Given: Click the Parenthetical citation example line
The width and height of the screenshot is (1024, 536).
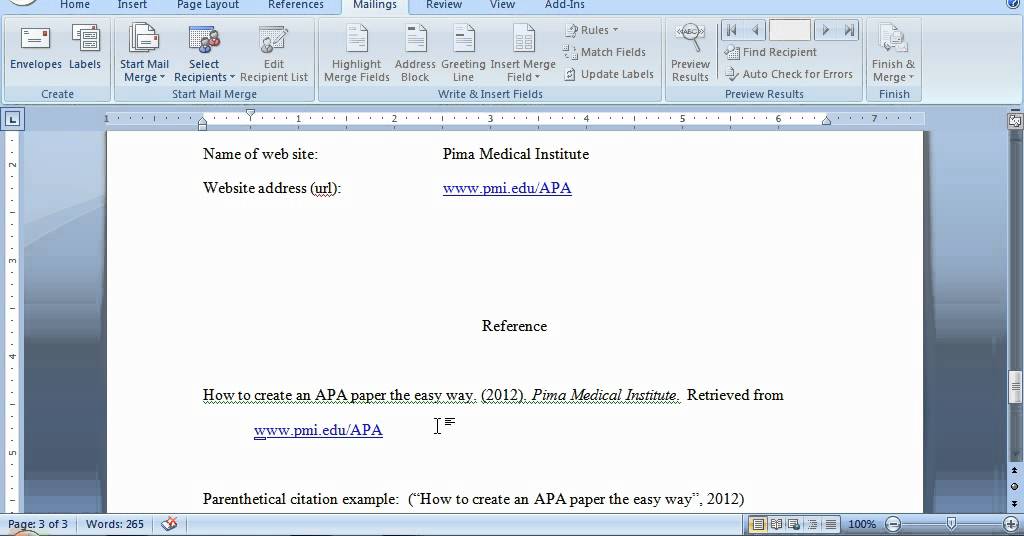Looking at the screenshot, I should tap(473, 499).
